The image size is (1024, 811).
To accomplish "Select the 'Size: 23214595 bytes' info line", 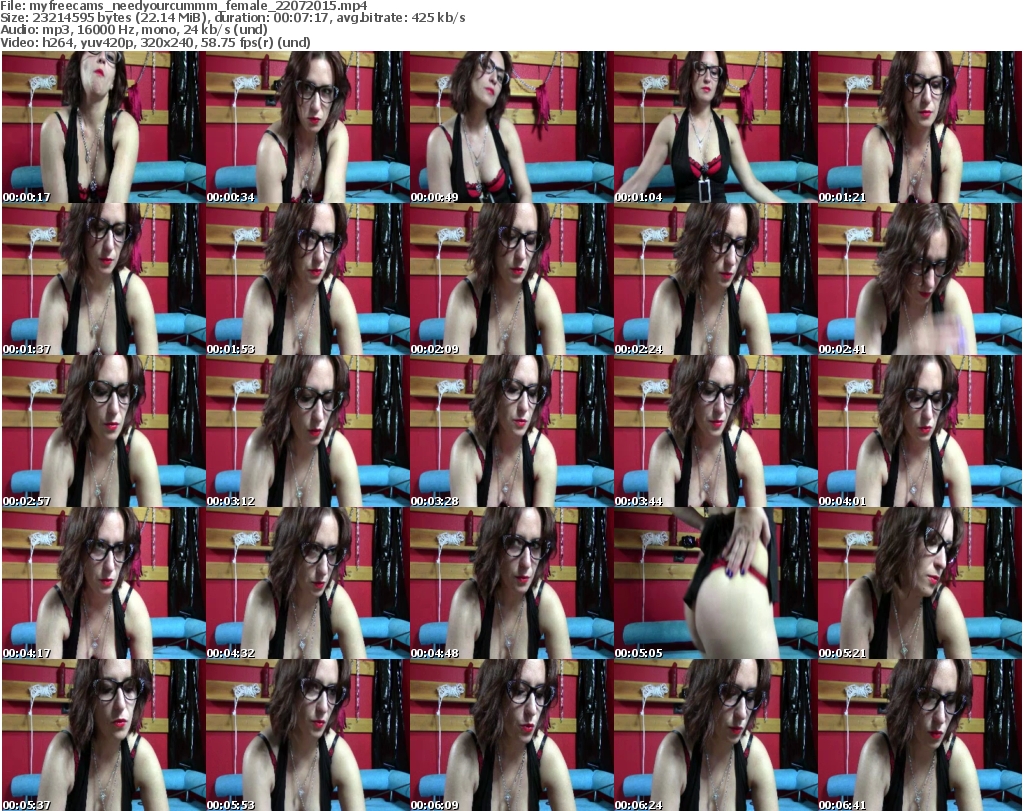I will pos(232,18).
